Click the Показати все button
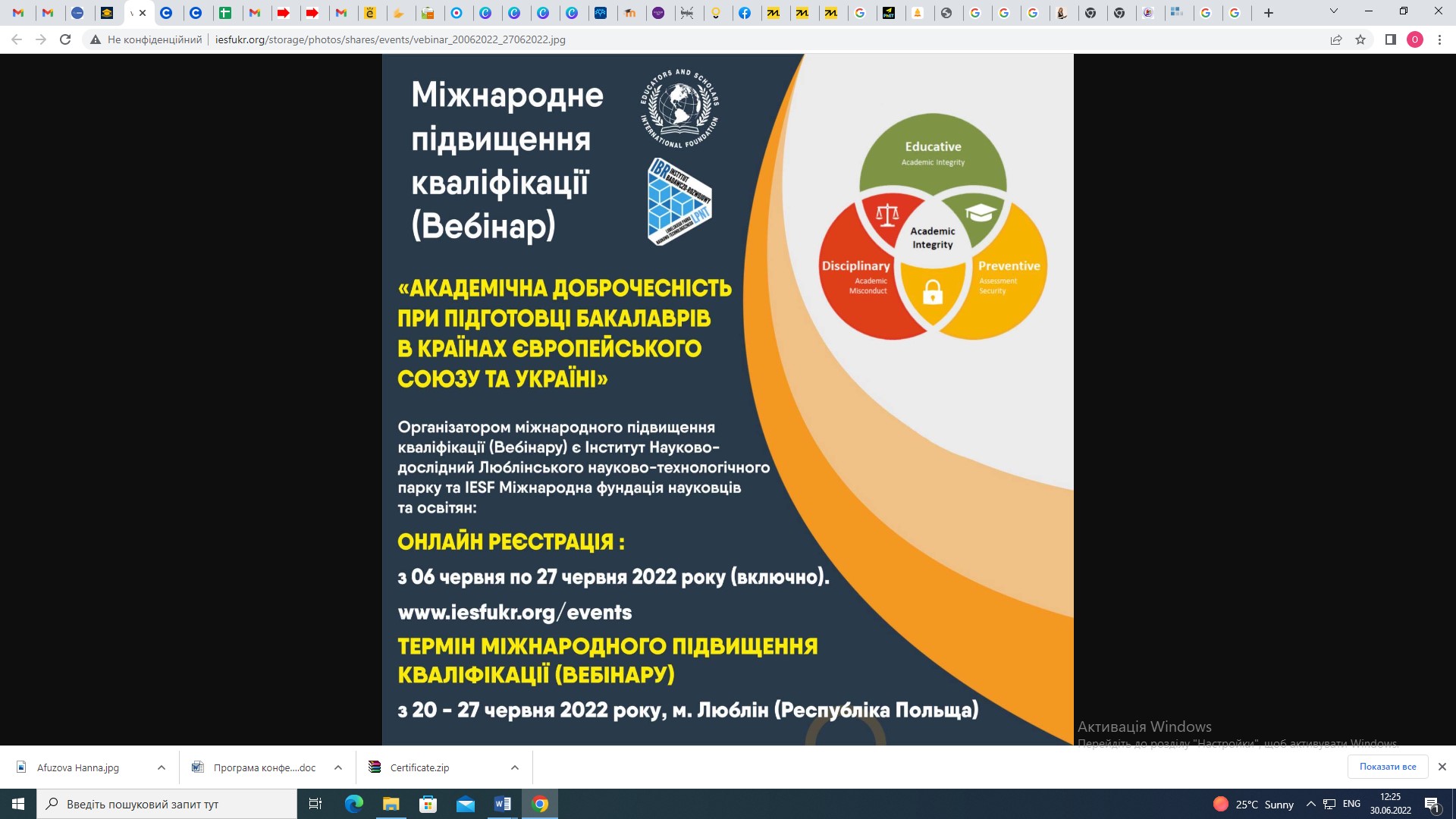Image resolution: width=1456 pixels, height=819 pixels. coord(1388,767)
